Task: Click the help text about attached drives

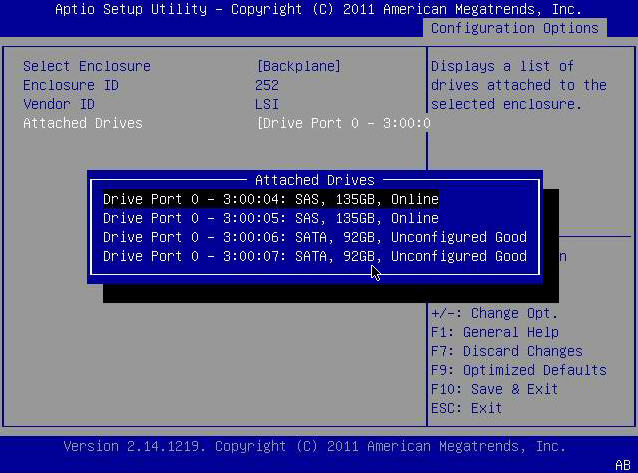Action: pyautogui.click(x=519, y=85)
